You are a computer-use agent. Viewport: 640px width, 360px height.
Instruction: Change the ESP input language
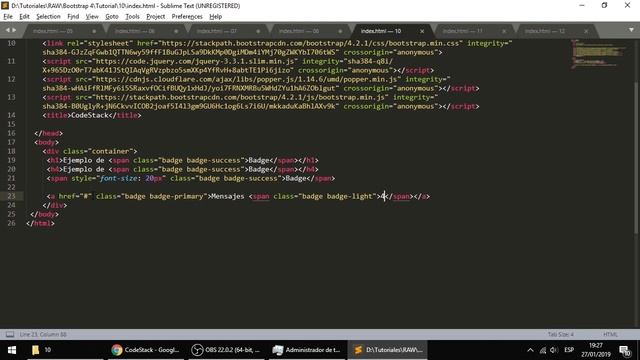569,350
